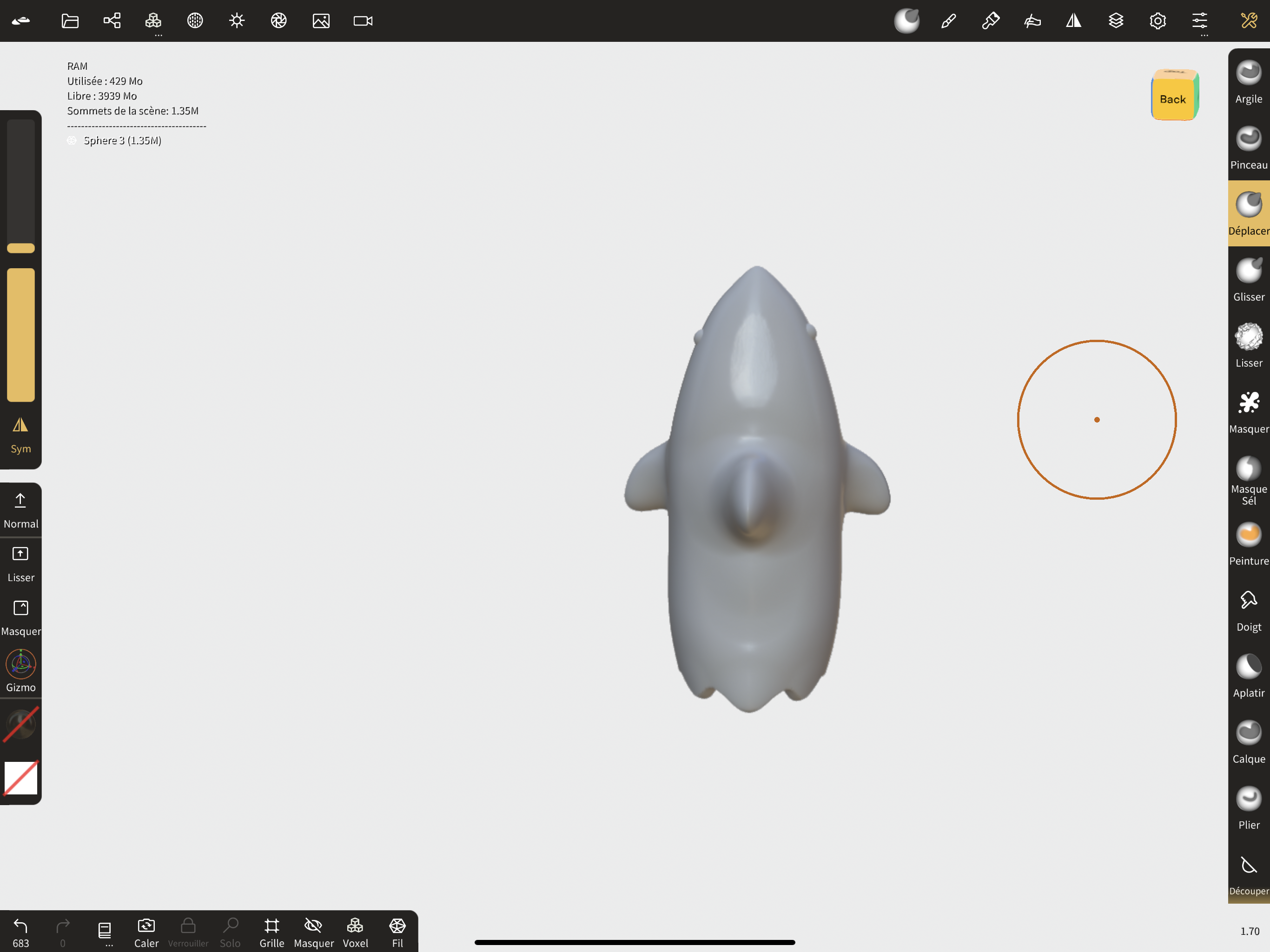Select the Masque Sél tool
The height and width of the screenshot is (952, 1270).
click(x=1248, y=481)
